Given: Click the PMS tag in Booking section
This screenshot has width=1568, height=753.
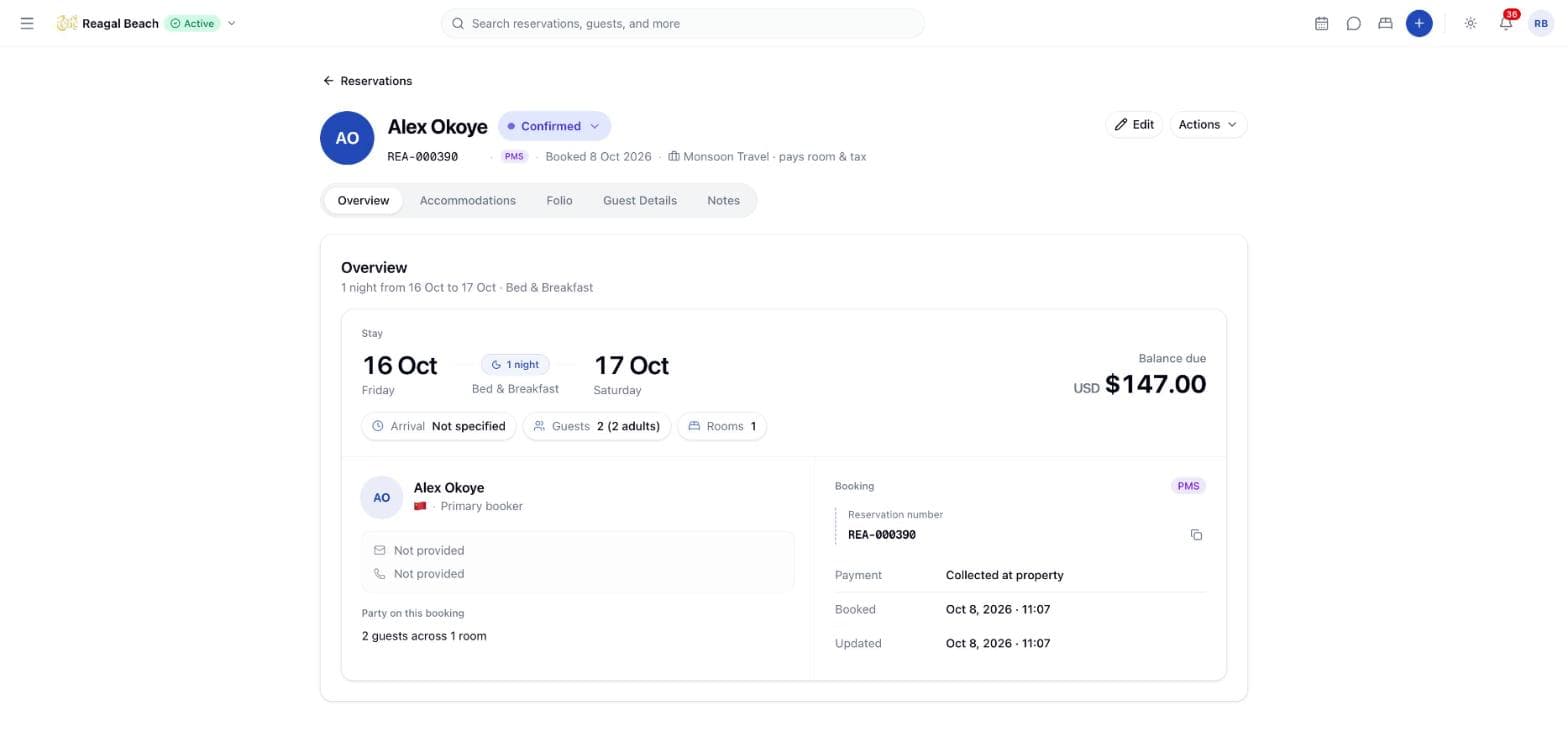Looking at the screenshot, I should coord(1188,486).
